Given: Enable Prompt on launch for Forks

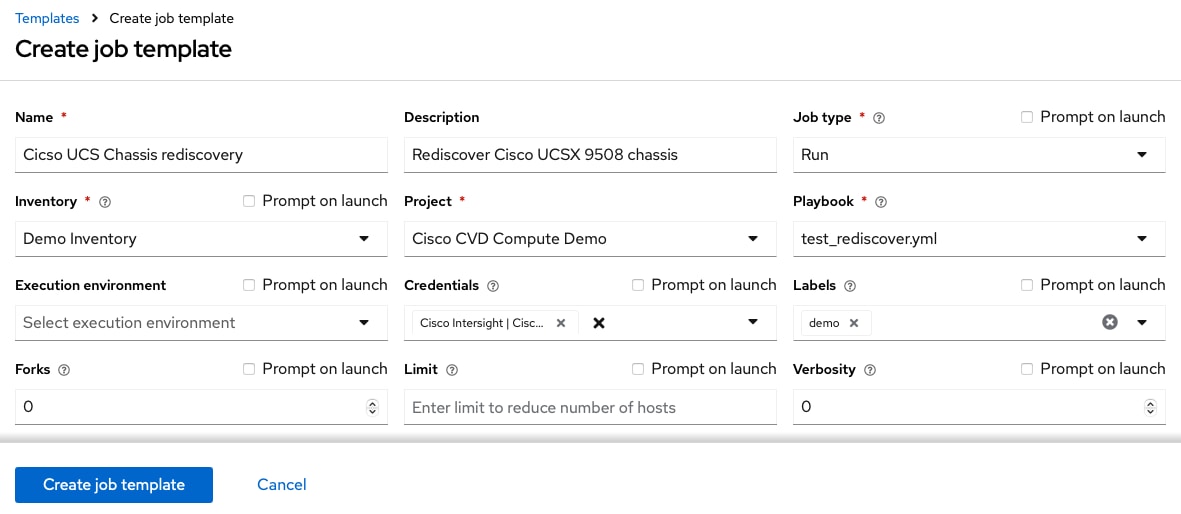Looking at the screenshot, I should (x=249, y=369).
